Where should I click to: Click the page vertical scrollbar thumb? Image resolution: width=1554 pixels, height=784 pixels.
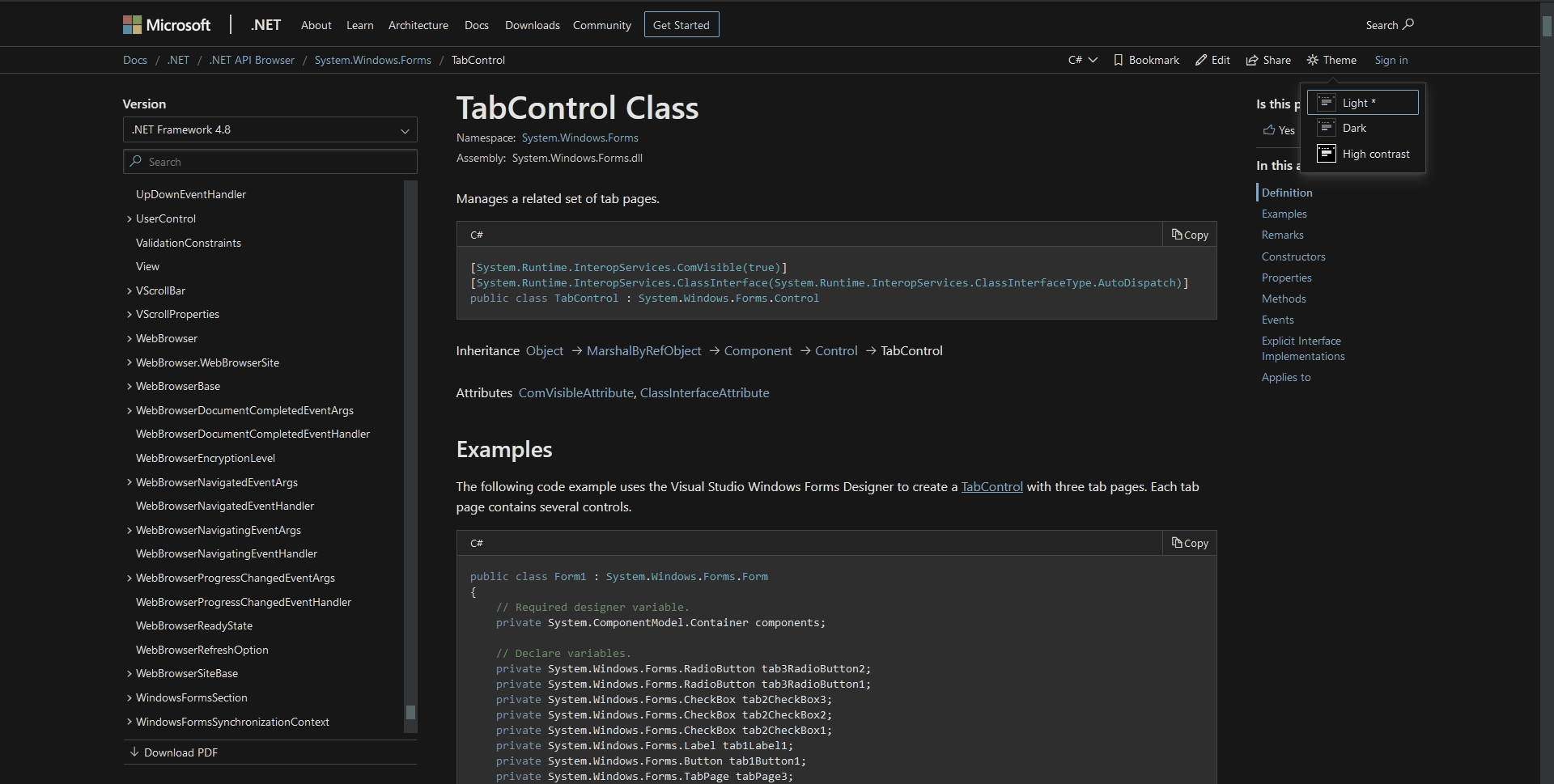[1547, 25]
